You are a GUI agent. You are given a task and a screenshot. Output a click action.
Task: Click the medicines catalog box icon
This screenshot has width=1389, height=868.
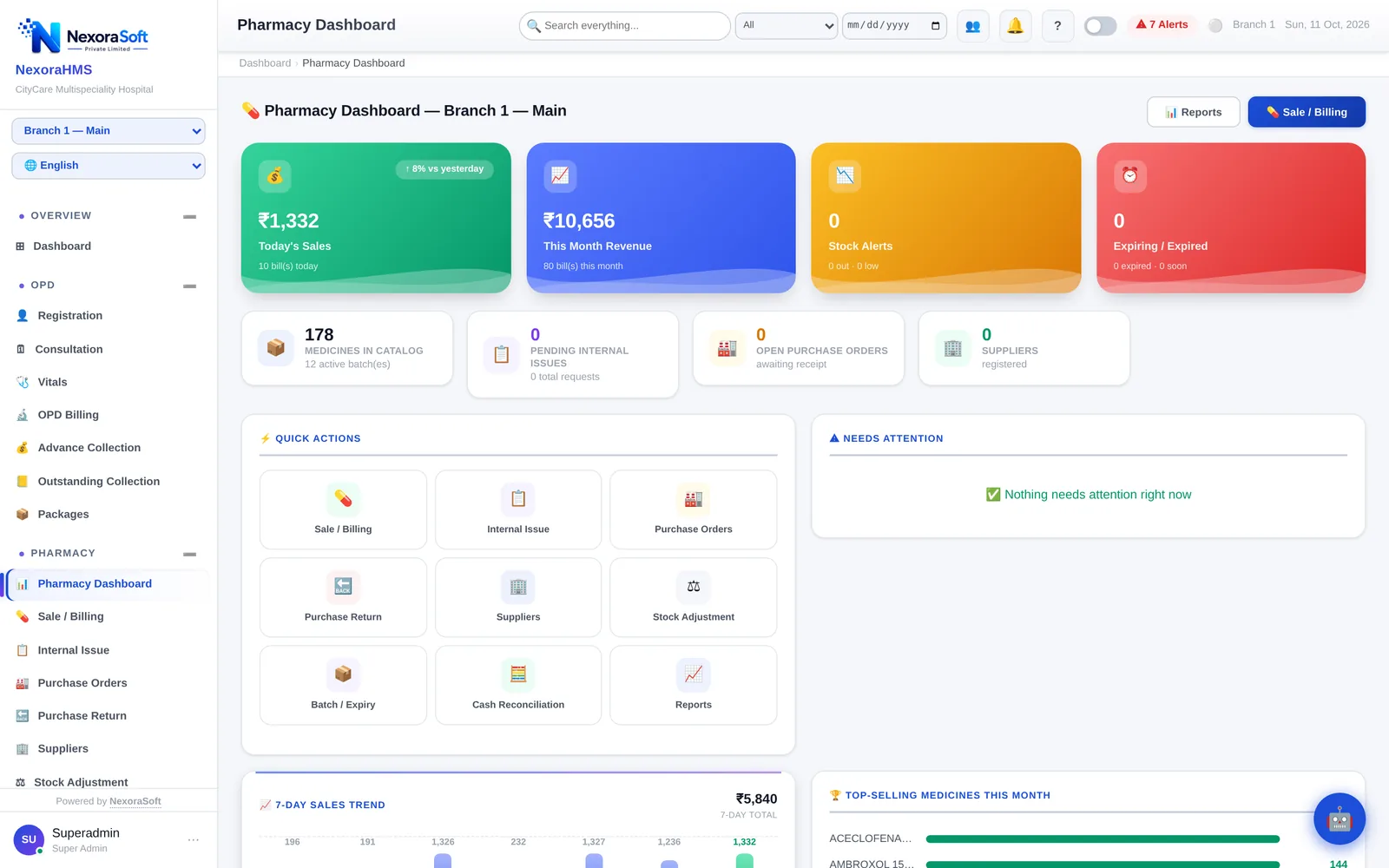pos(275,348)
